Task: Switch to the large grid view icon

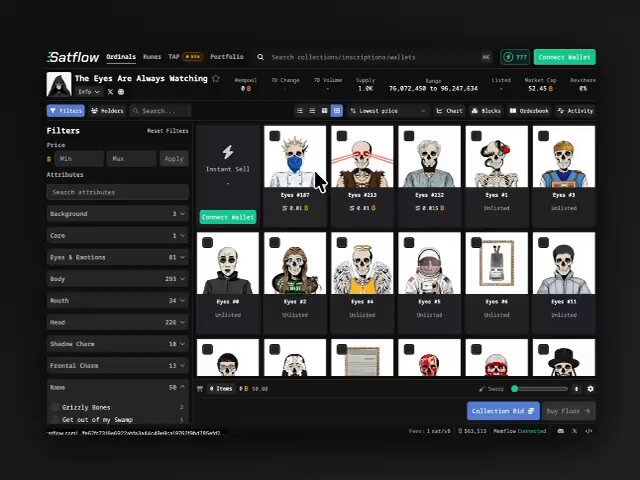Action: 324,111
